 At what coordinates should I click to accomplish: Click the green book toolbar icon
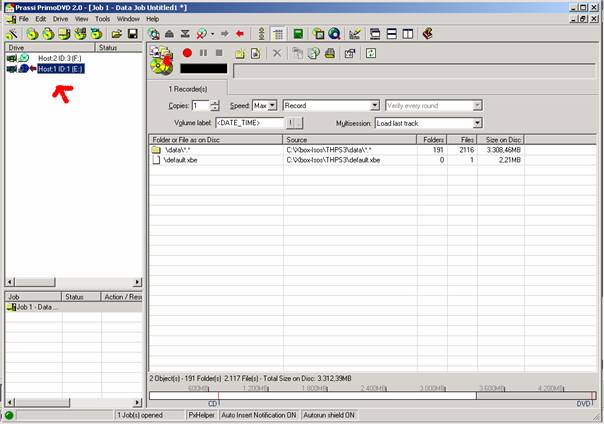[298, 33]
